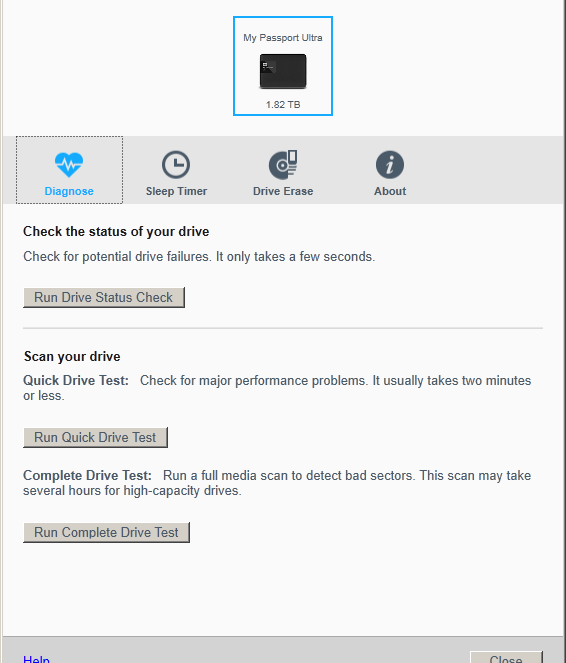The height and width of the screenshot is (663, 566).
Task: Switch to the Diagnose tab label
Action: coord(69,191)
